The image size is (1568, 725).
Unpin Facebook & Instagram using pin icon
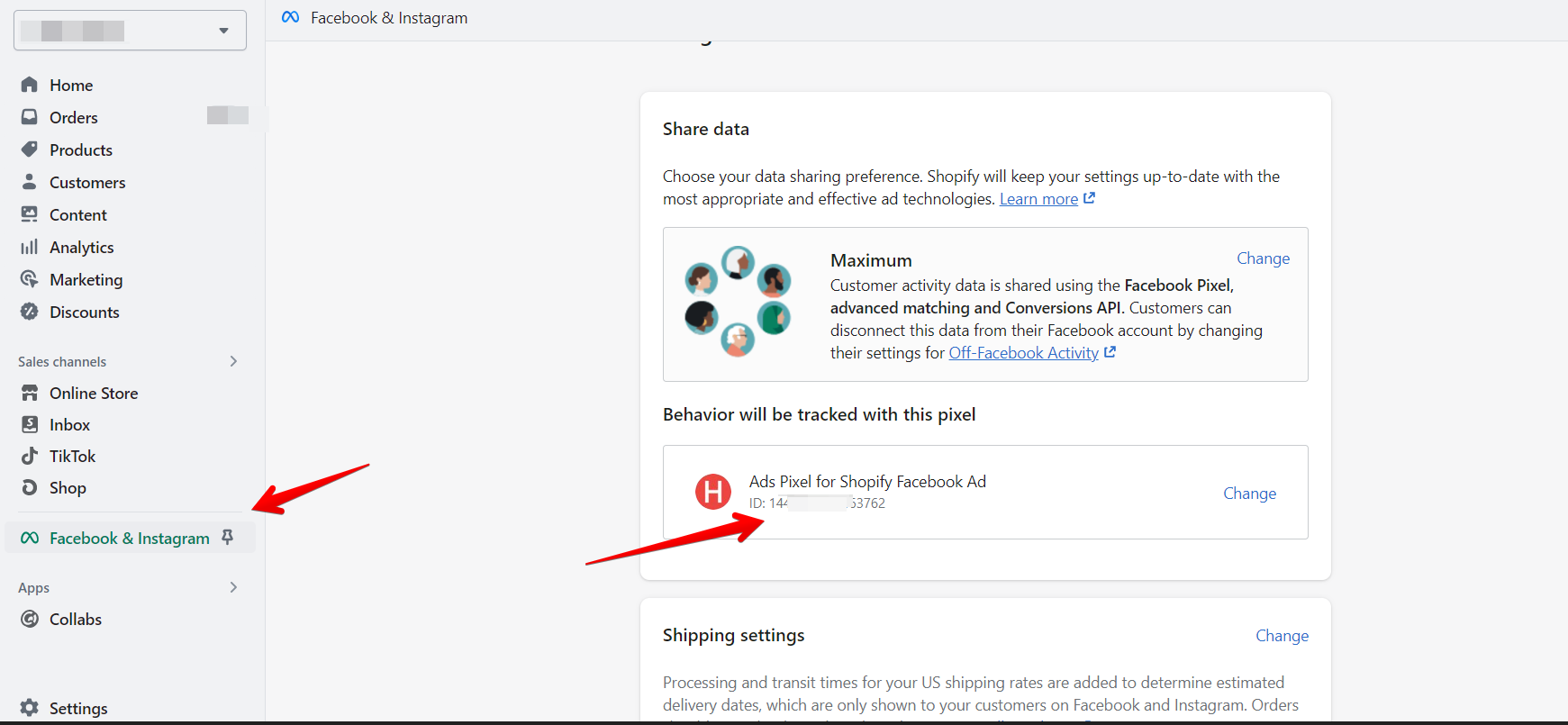(x=228, y=538)
